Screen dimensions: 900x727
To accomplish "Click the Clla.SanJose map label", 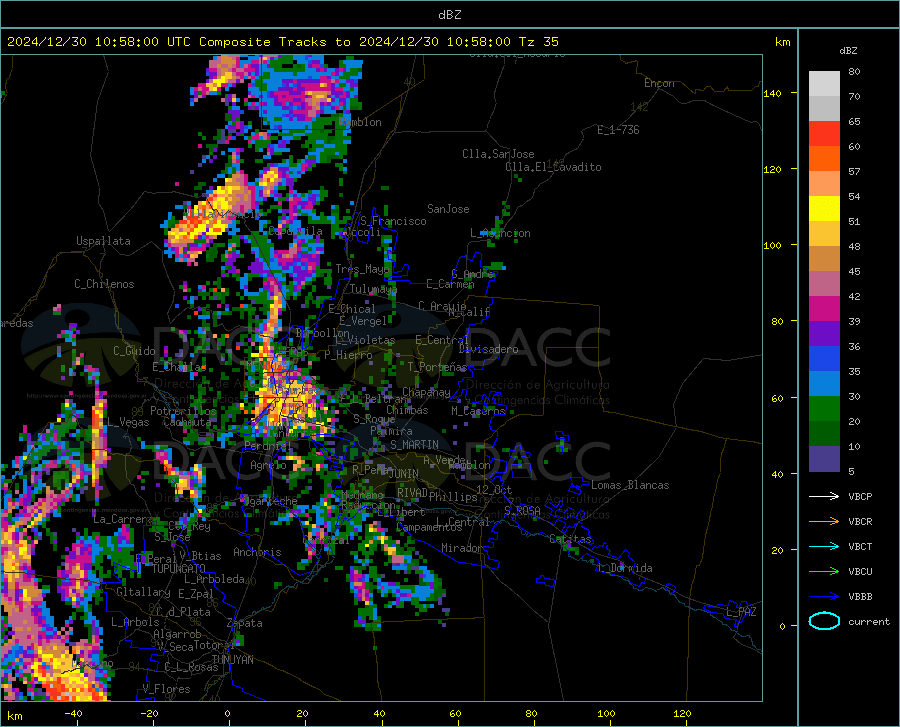I will pyautogui.click(x=498, y=154).
